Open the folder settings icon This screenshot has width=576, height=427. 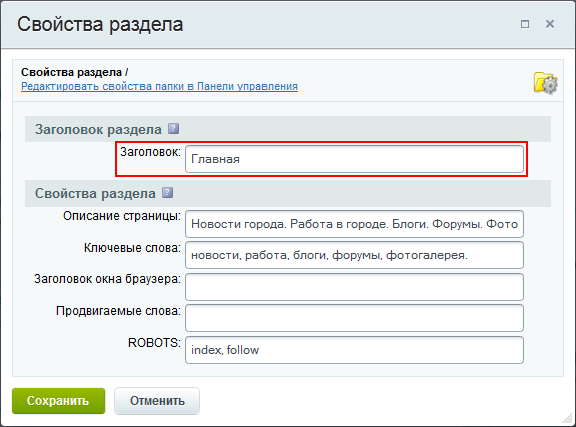tap(546, 83)
